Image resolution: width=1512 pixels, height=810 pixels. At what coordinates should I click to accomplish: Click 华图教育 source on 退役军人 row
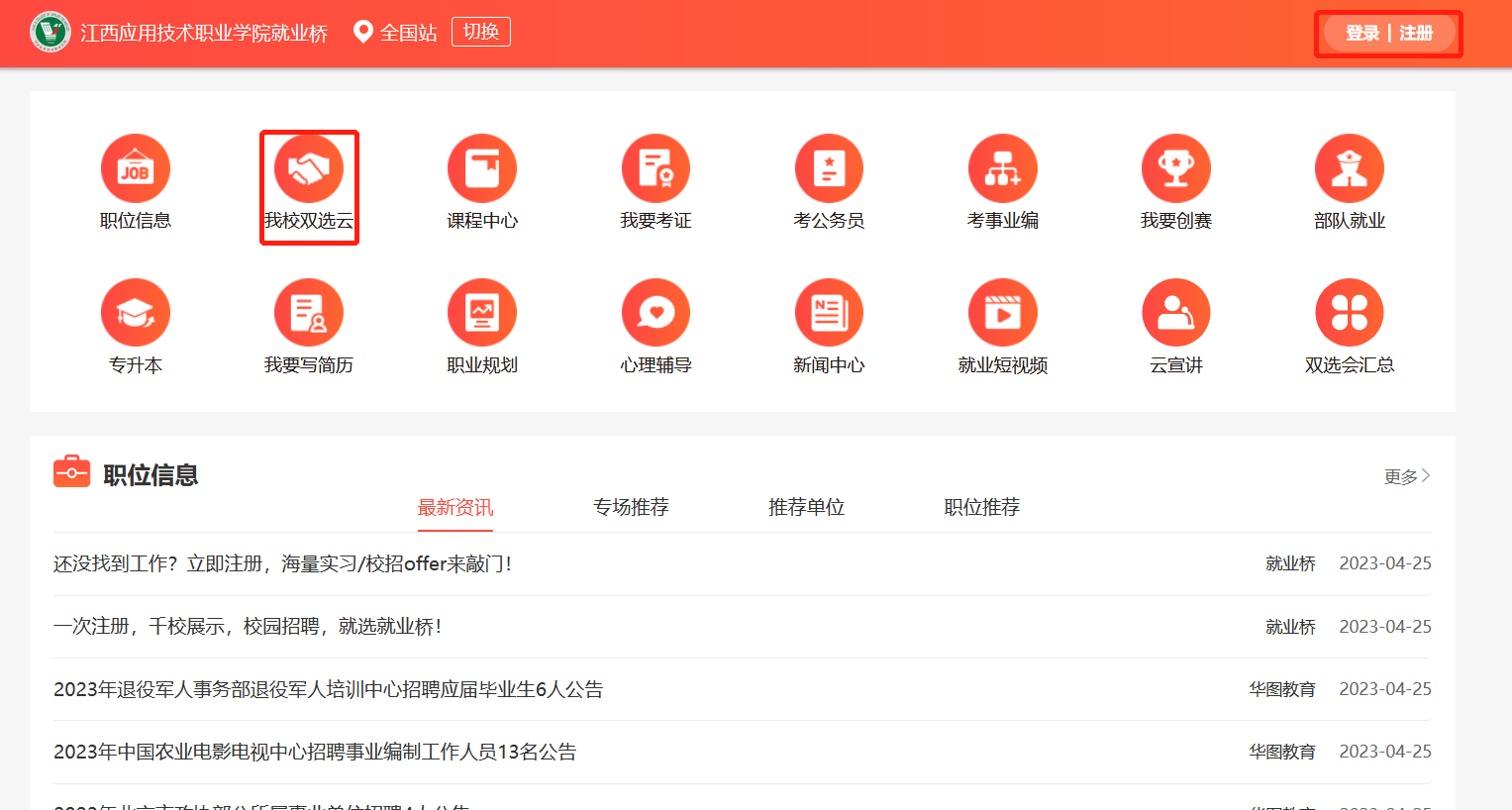(x=1282, y=689)
